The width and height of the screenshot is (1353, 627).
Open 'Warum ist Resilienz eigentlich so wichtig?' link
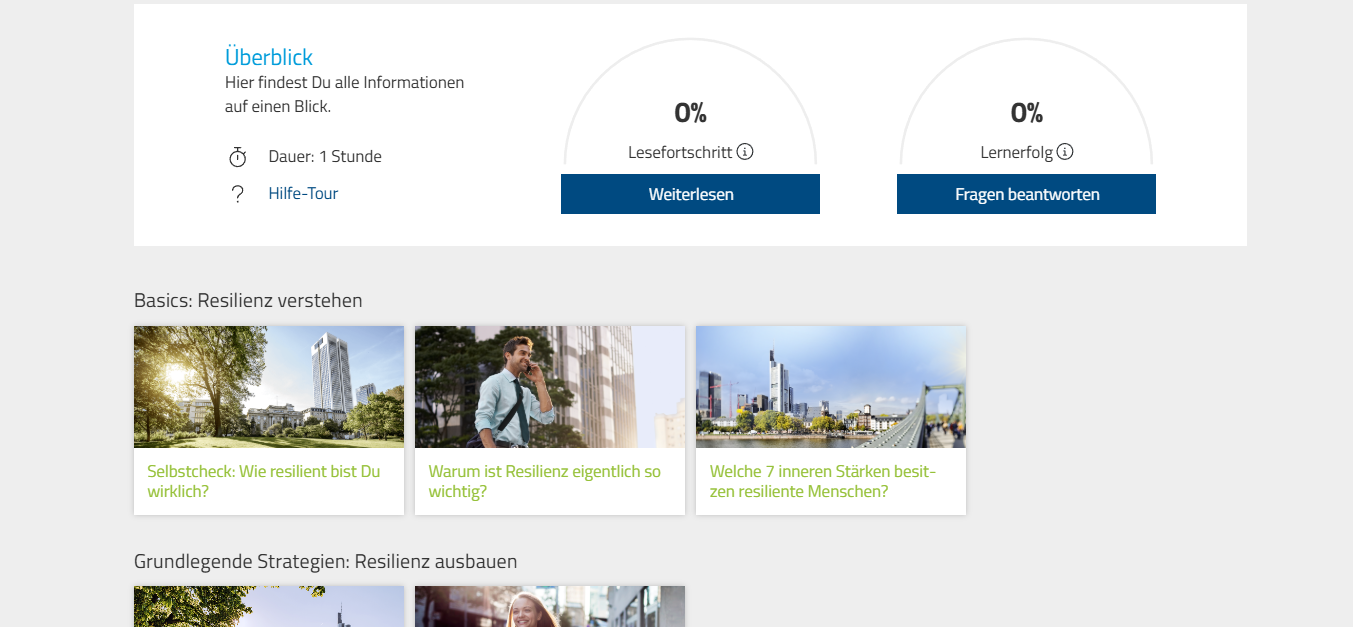[545, 481]
